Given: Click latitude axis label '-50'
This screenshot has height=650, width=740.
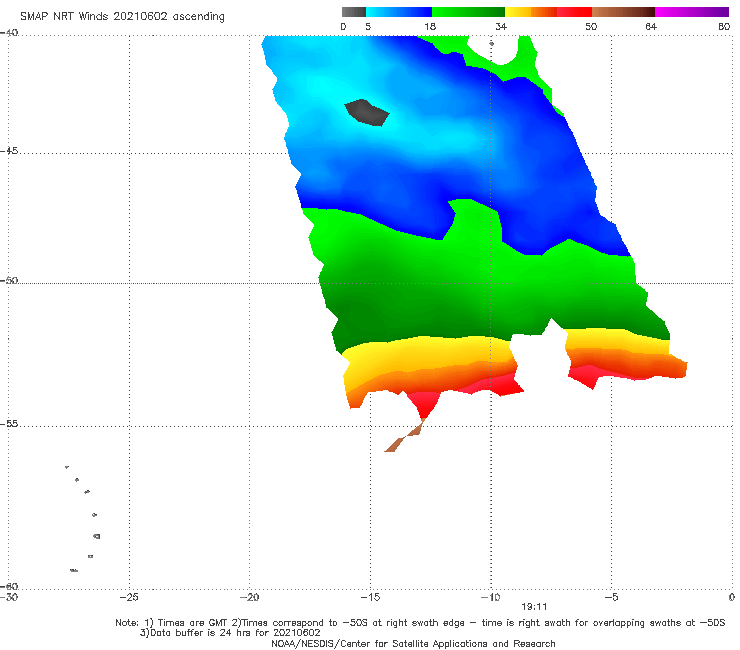Looking at the screenshot, I should (9, 281).
